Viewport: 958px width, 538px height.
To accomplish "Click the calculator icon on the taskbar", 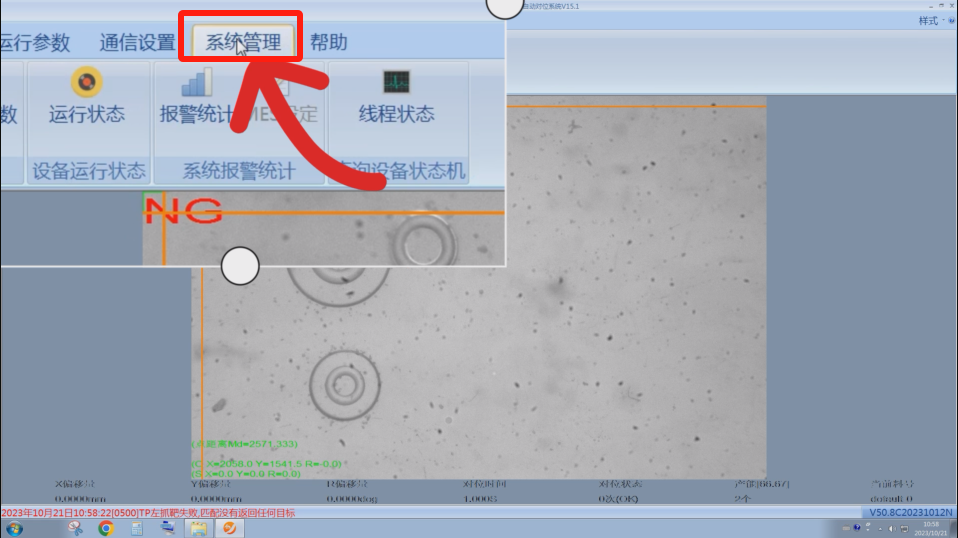I will (137, 528).
